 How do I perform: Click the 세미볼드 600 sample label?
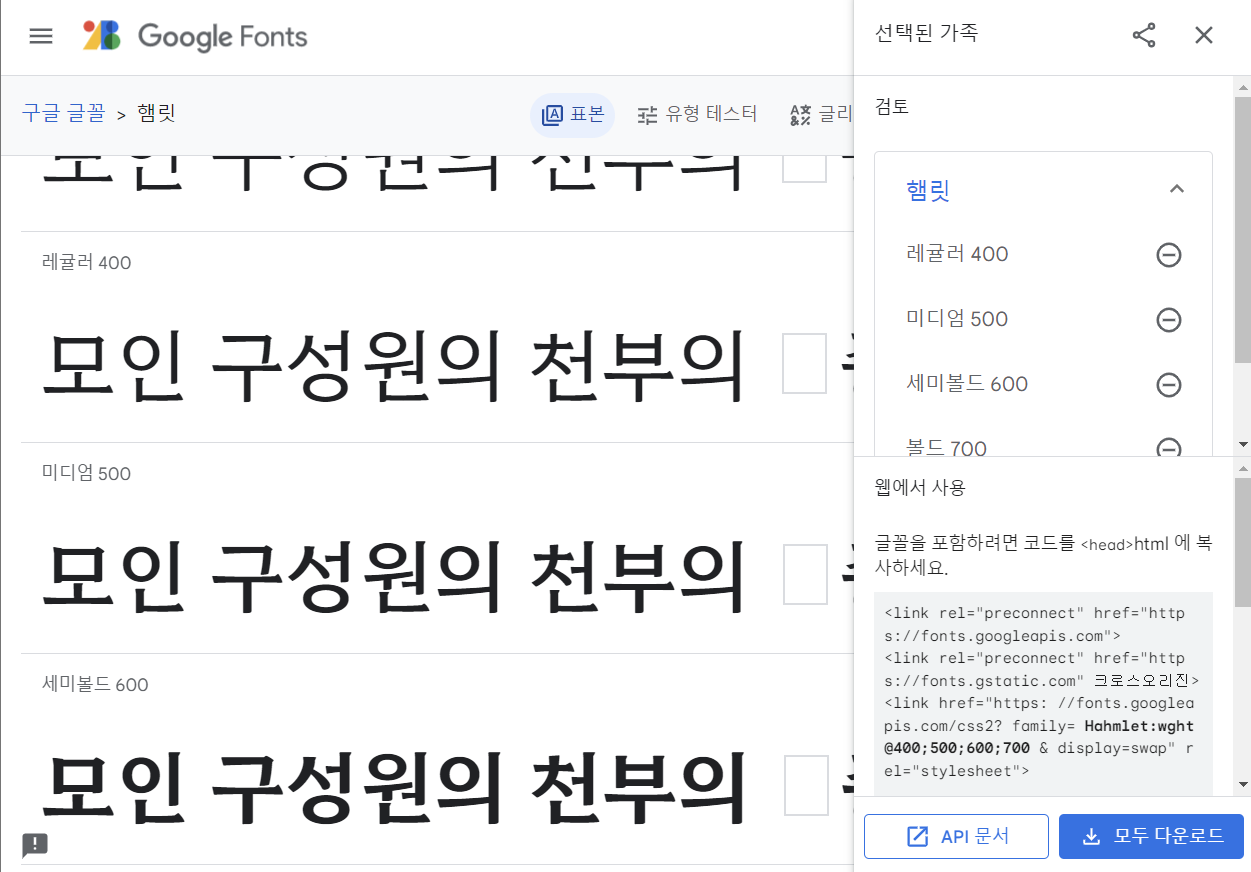coord(95,685)
